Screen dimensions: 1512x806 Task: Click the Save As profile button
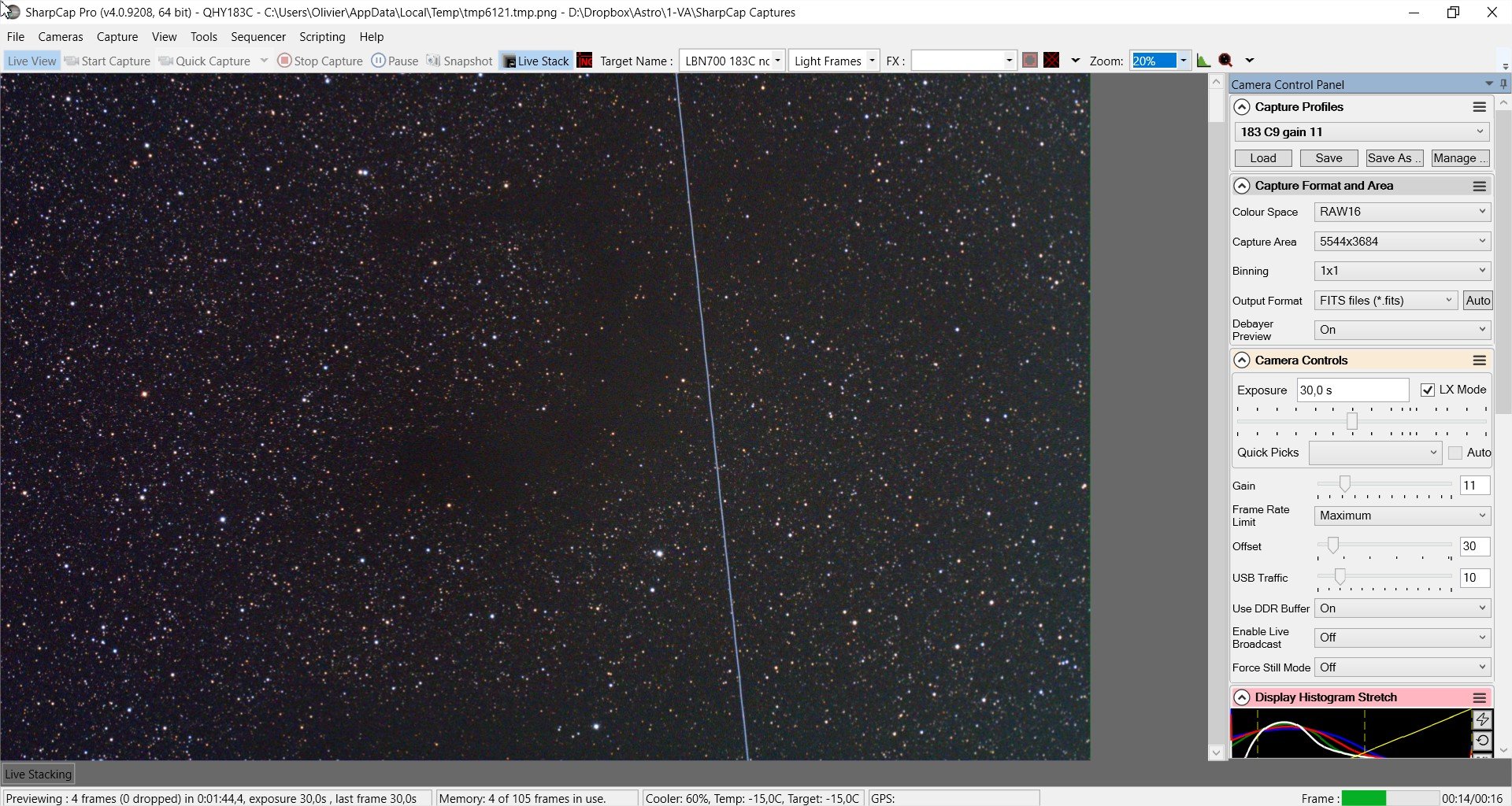click(x=1394, y=158)
